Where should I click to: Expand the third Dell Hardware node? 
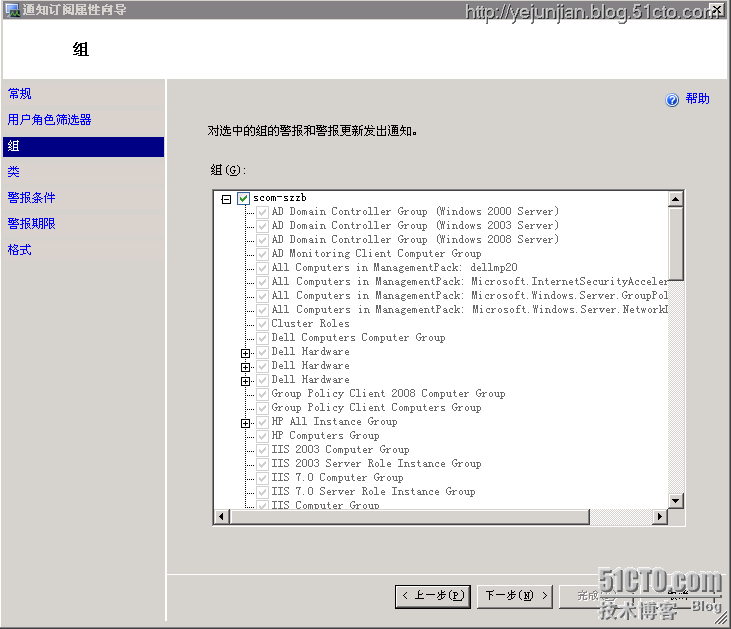245,381
